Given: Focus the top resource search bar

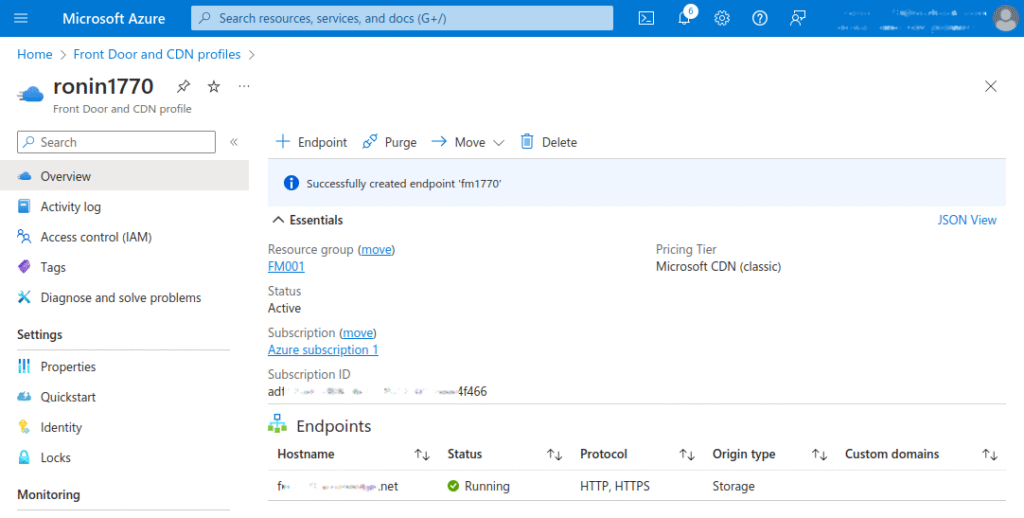Looking at the screenshot, I should (x=402, y=18).
